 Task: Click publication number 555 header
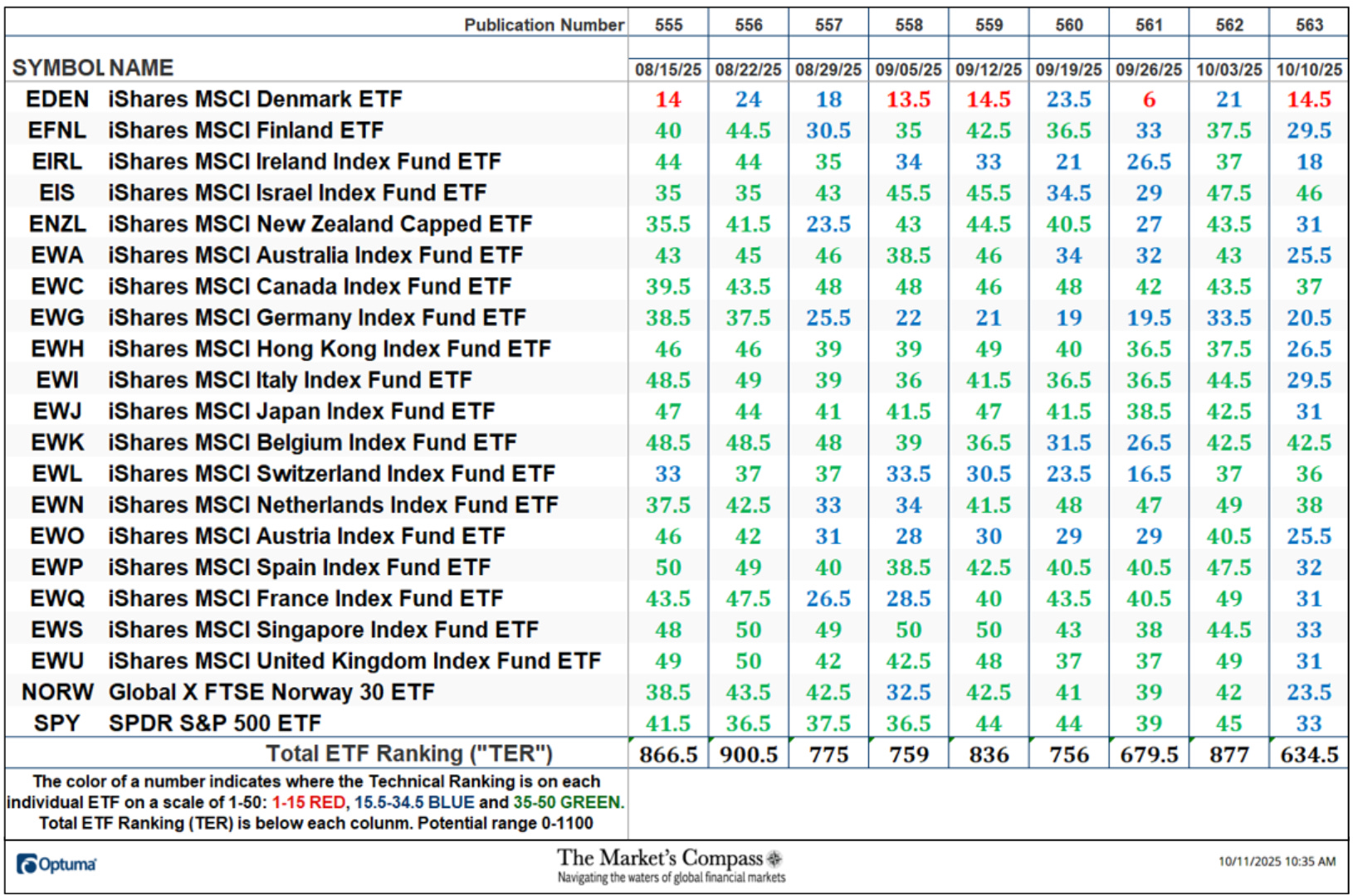point(668,25)
